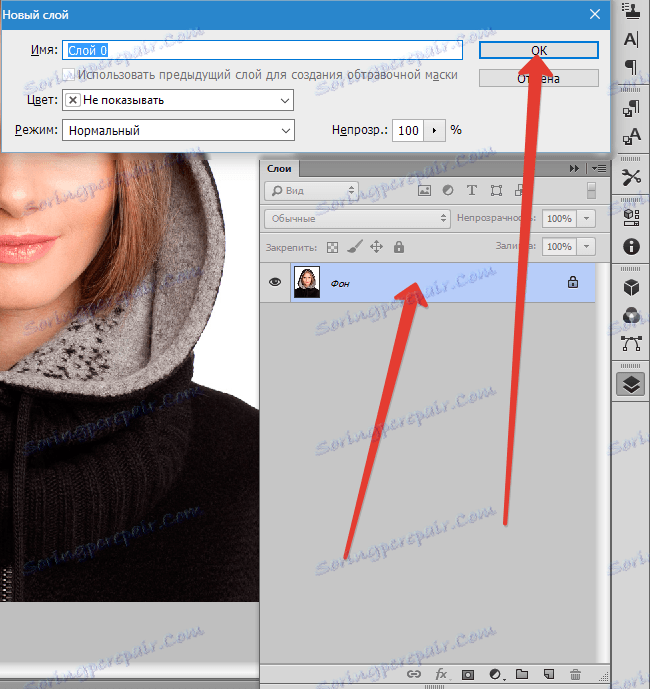Filter for adjustment layers
Screen dimensions: 650x689
tap(448, 190)
